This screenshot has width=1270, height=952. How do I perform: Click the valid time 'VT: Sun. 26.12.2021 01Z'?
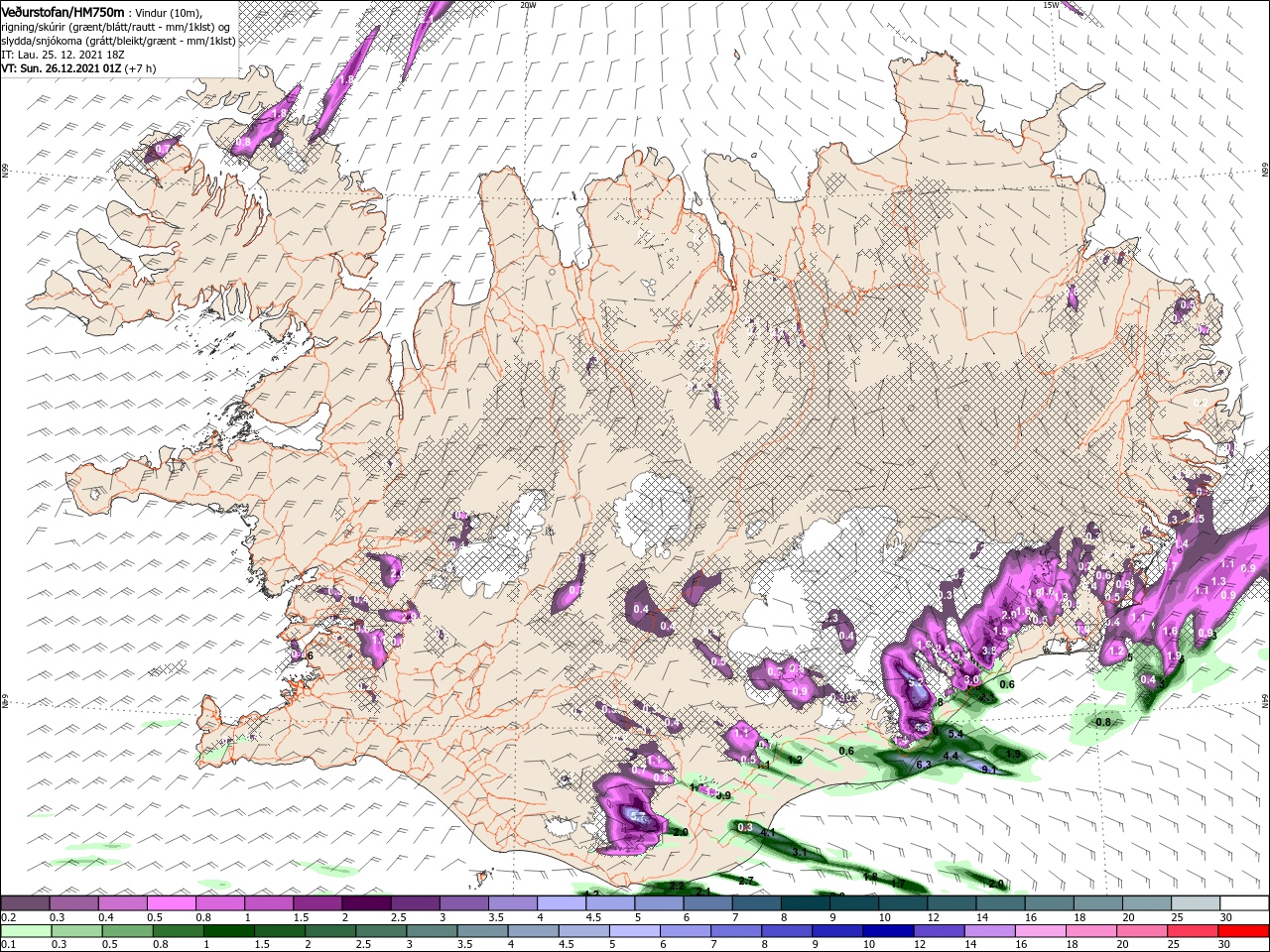click(x=62, y=68)
